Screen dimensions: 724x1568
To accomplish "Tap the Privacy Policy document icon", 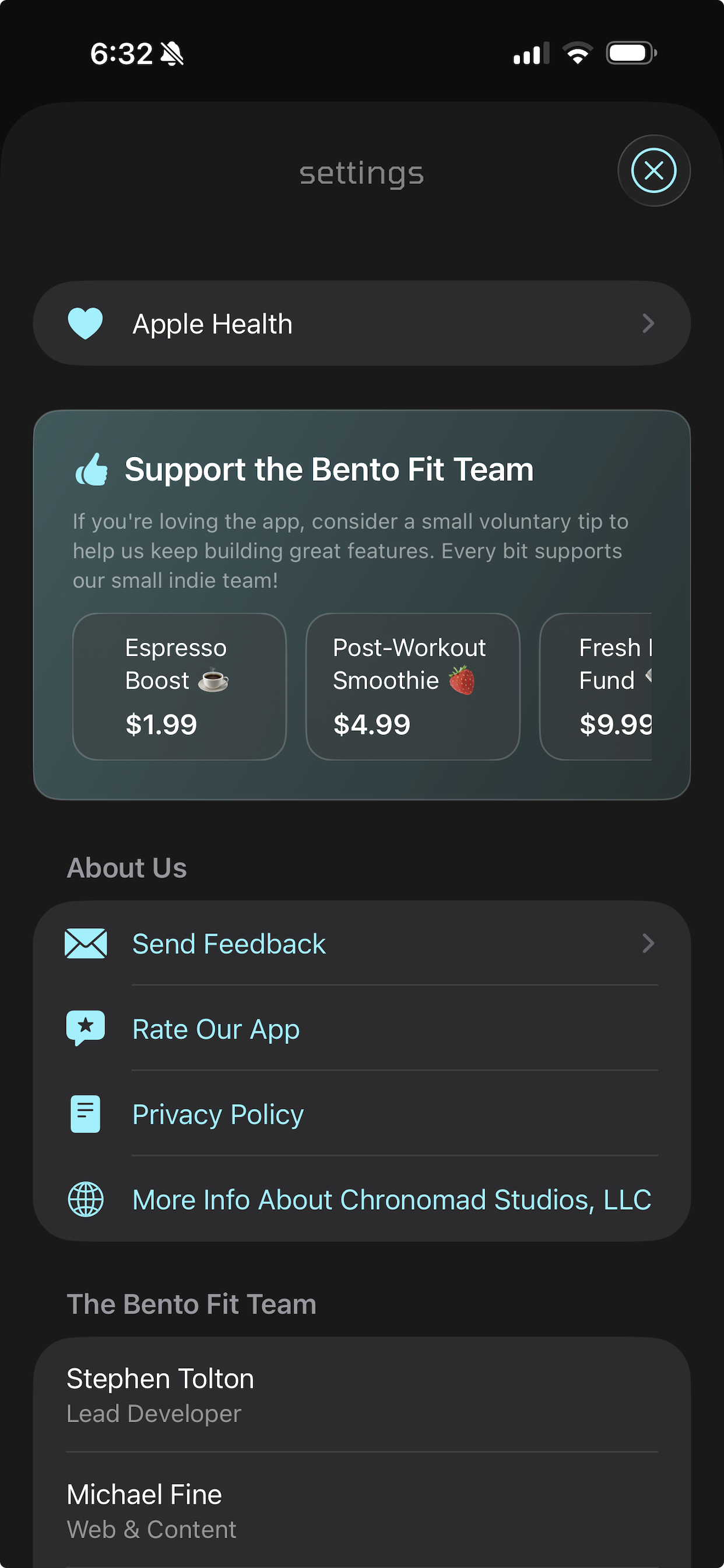I will pyautogui.click(x=86, y=1114).
